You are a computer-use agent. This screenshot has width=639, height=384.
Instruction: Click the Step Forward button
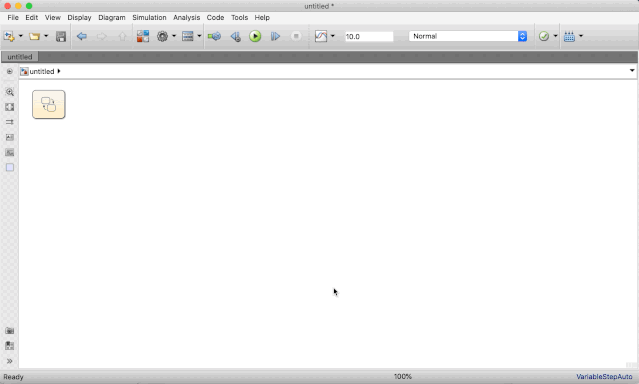(x=275, y=36)
